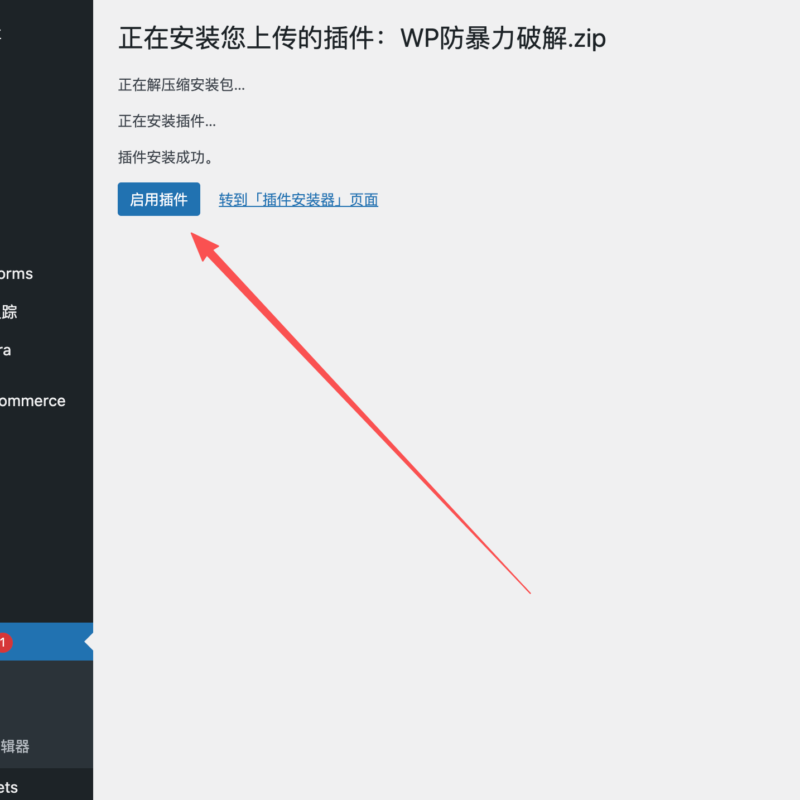
Task: Click the partially visible top sidebar item
Action: (3, 32)
